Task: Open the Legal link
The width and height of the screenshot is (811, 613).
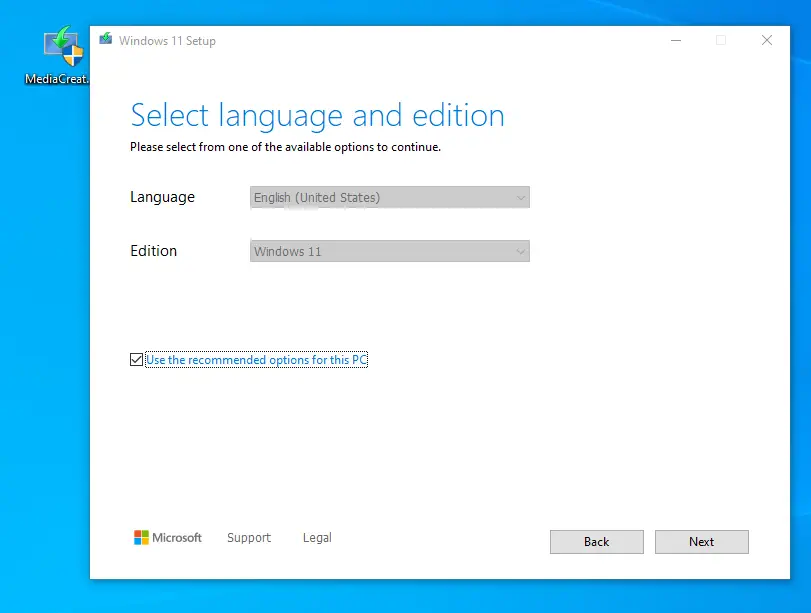Action: (317, 538)
